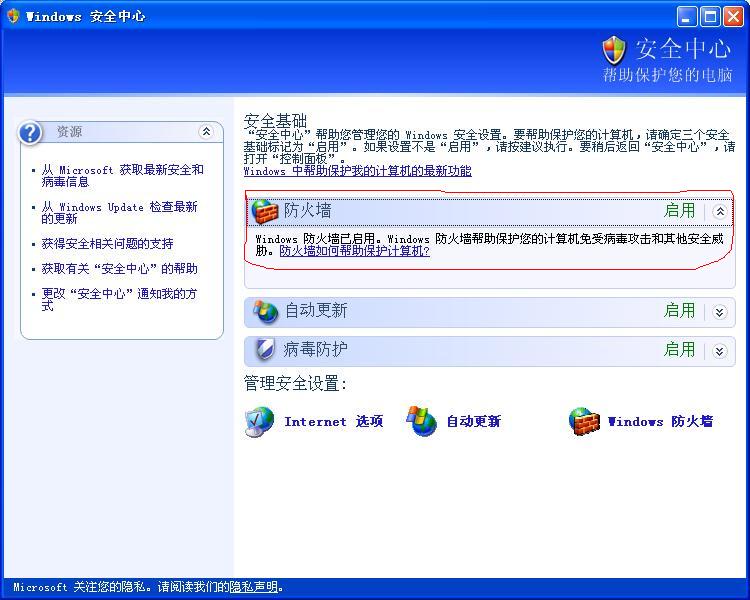The width and height of the screenshot is (750, 600).
Task: Minimize the Windows 安全中心 window
Action: pos(686,17)
